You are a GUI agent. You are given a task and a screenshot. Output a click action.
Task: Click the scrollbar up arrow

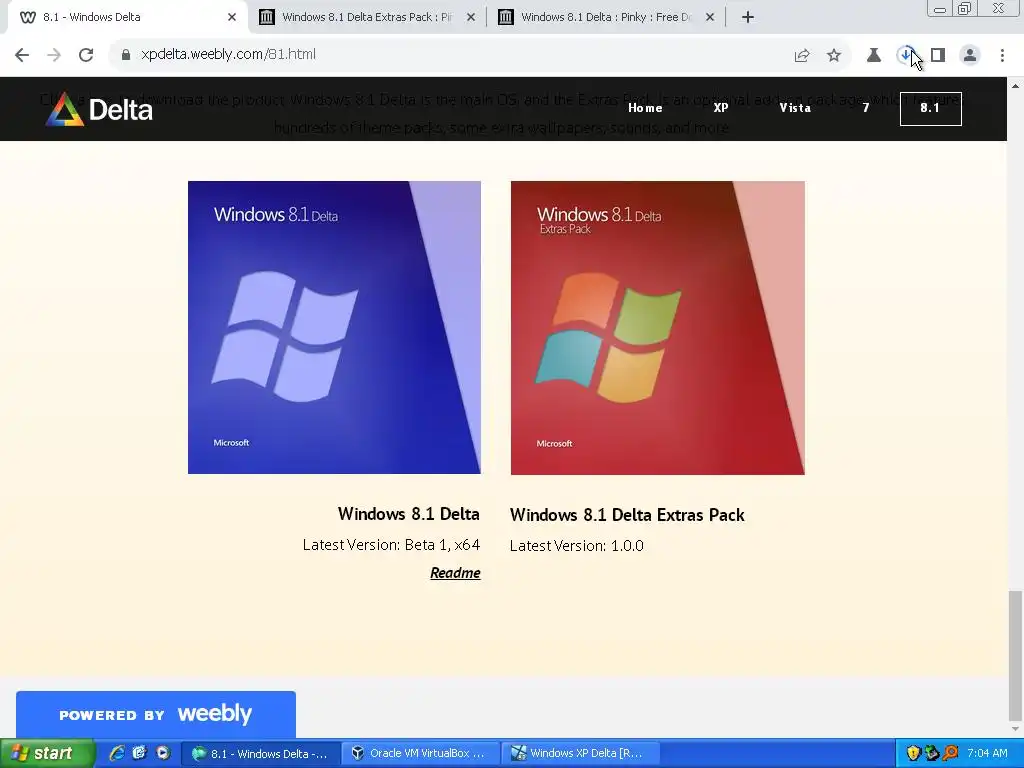pyautogui.click(x=1015, y=86)
